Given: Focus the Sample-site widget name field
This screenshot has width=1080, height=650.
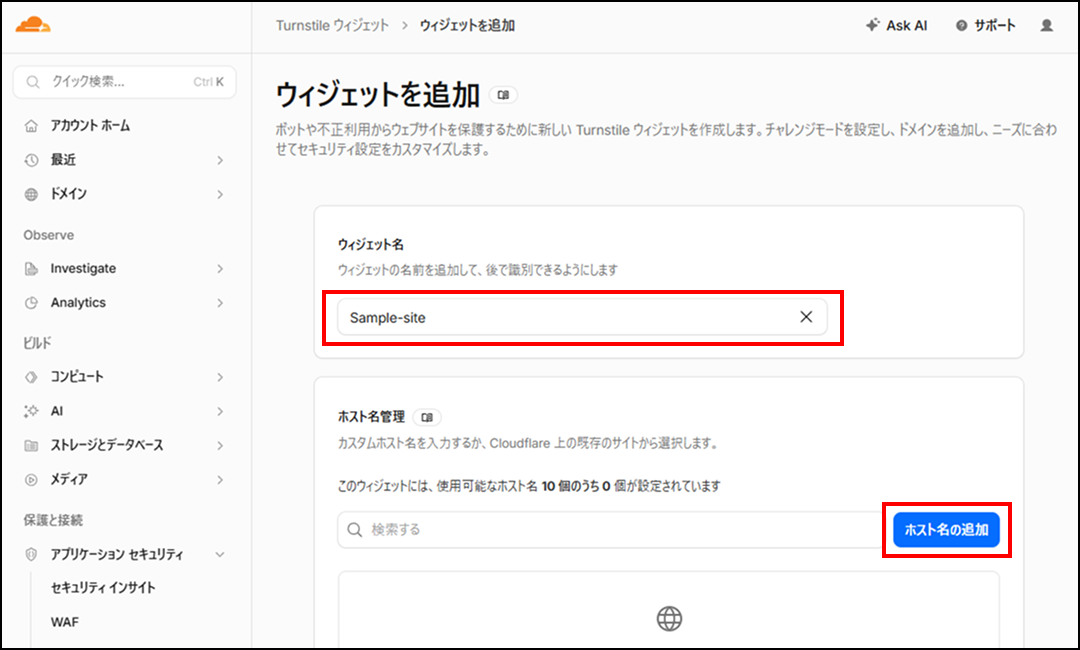Looking at the screenshot, I should tap(582, 317).
